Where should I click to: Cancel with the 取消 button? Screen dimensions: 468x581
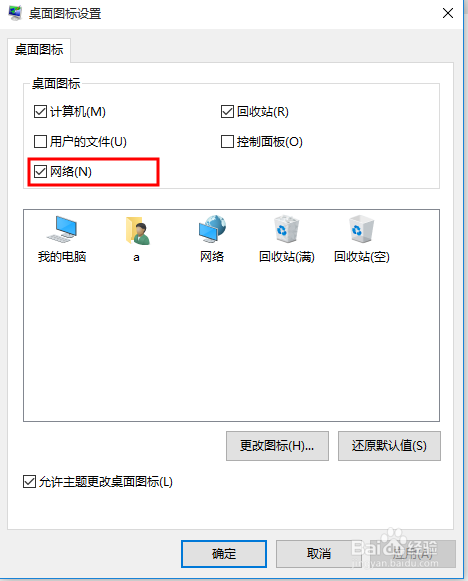(319, 554)
